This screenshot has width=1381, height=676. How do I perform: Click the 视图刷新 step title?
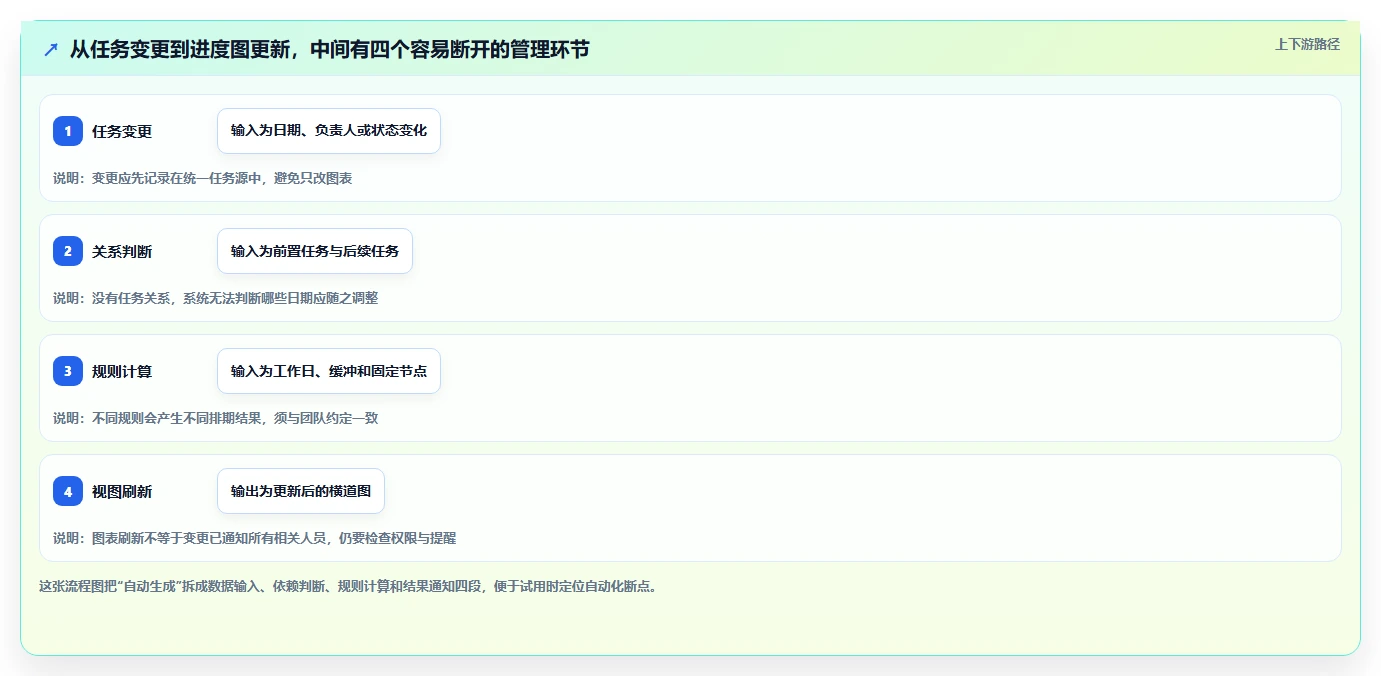(x=122, y=491)
